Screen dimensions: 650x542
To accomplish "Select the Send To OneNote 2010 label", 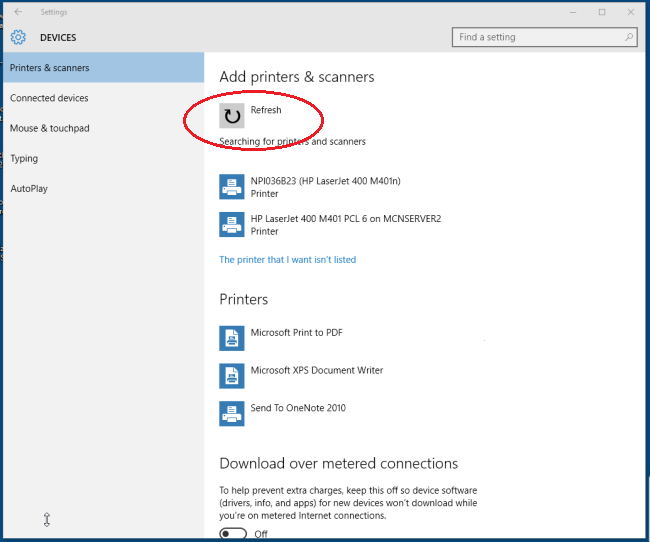I will 298,408.
